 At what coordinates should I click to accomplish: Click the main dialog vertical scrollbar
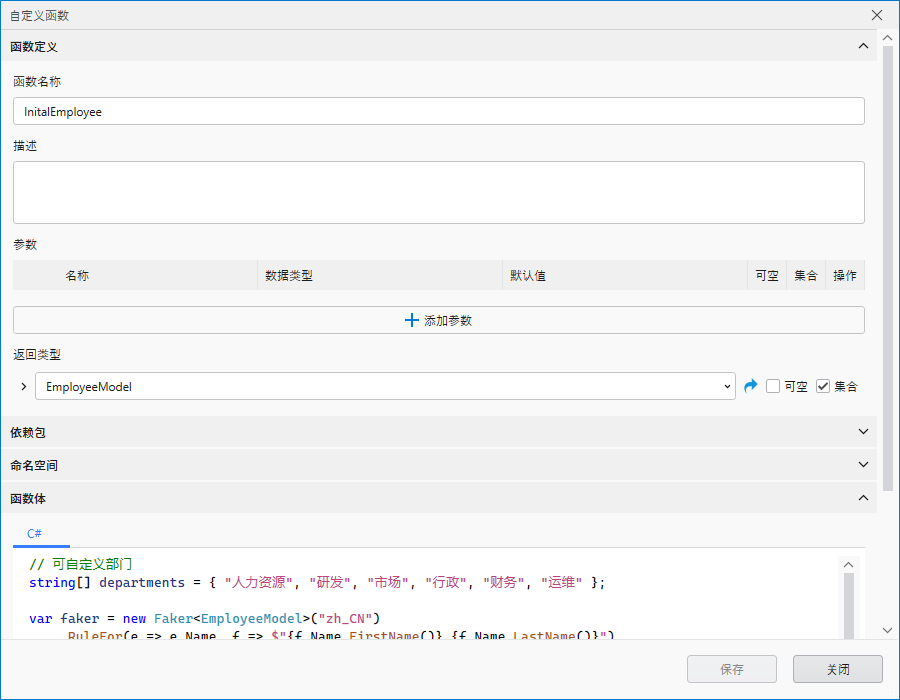click(x=887, y=260)
